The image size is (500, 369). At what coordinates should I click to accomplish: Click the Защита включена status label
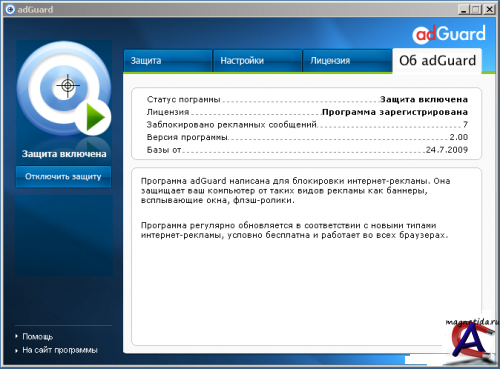click(424, 99)
